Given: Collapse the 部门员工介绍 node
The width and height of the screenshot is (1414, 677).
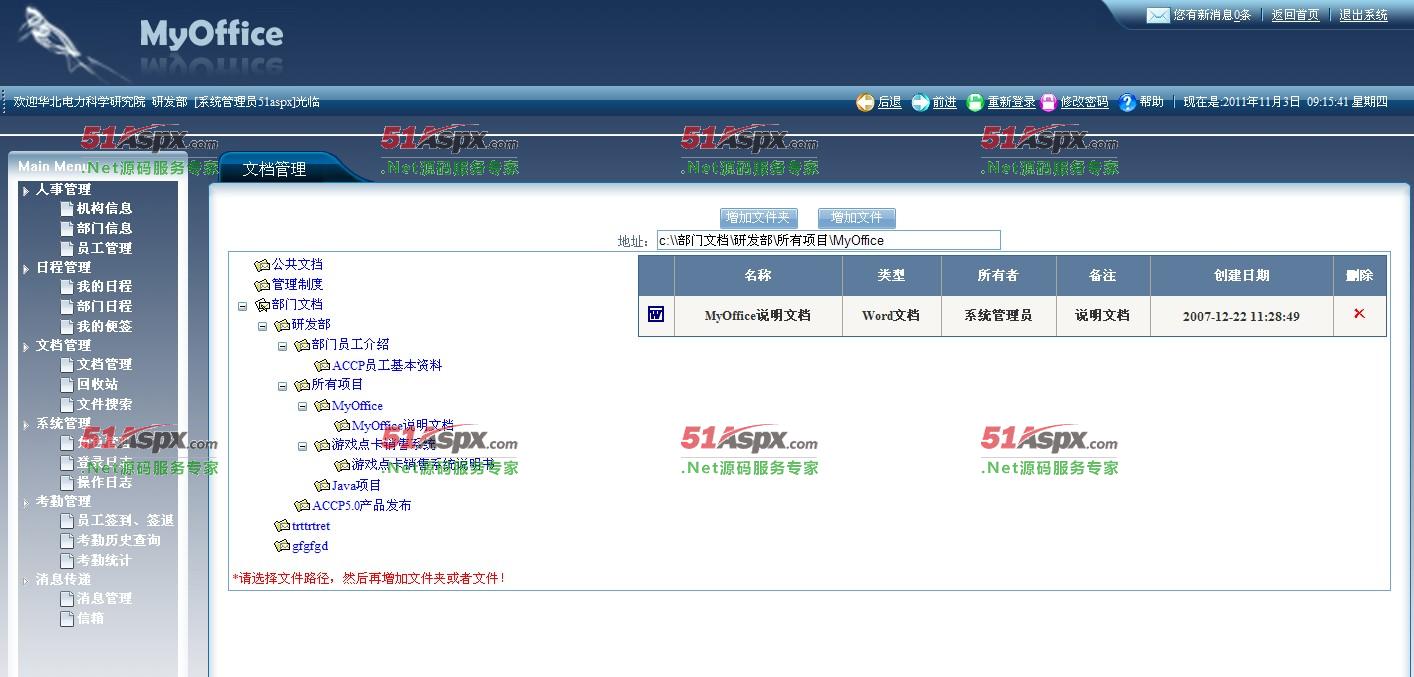Looking at the screenshot, I should click(x=282, y=346).
